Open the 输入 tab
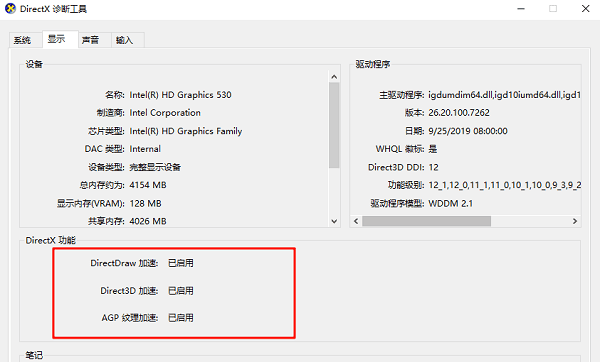This screenshot has height=362, width=600. [127, 40]
